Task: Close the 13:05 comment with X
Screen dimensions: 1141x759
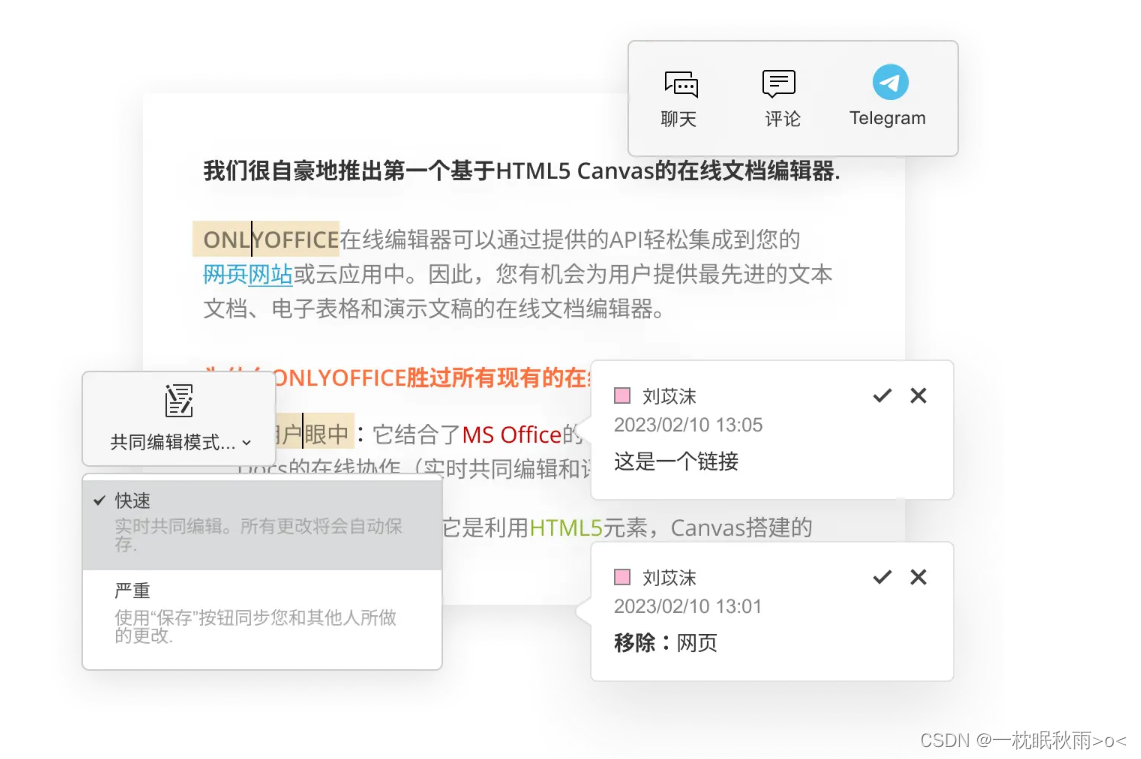Action: click(918, 395)
